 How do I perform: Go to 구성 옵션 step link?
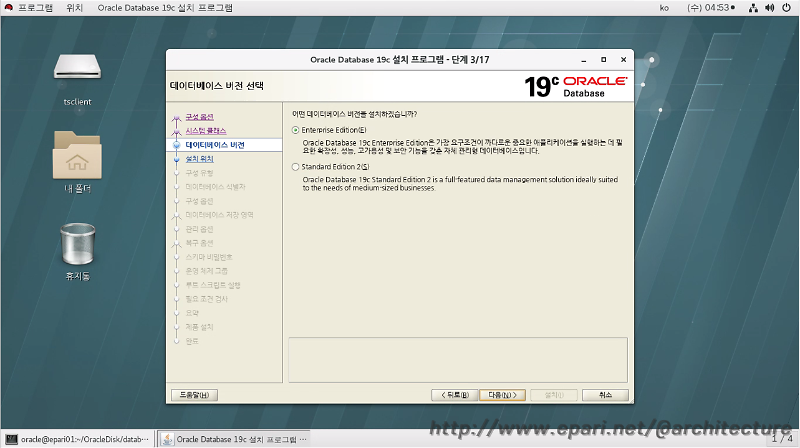[x=199, y=117]
